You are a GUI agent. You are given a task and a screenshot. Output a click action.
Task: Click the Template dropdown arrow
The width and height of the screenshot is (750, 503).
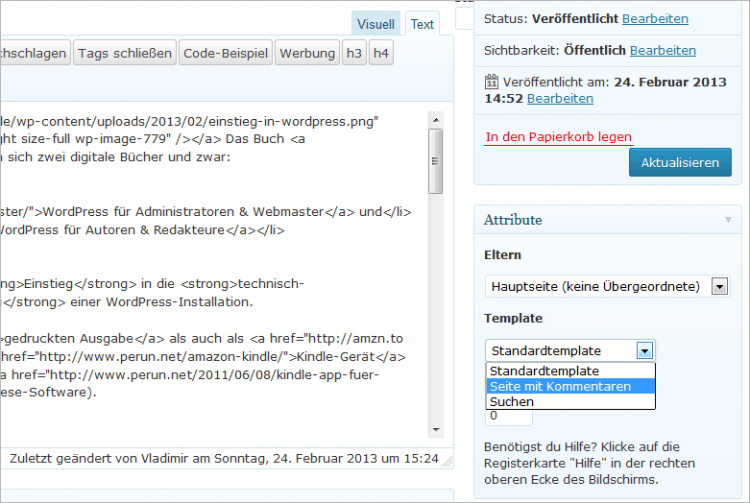(x=645, y=351)
